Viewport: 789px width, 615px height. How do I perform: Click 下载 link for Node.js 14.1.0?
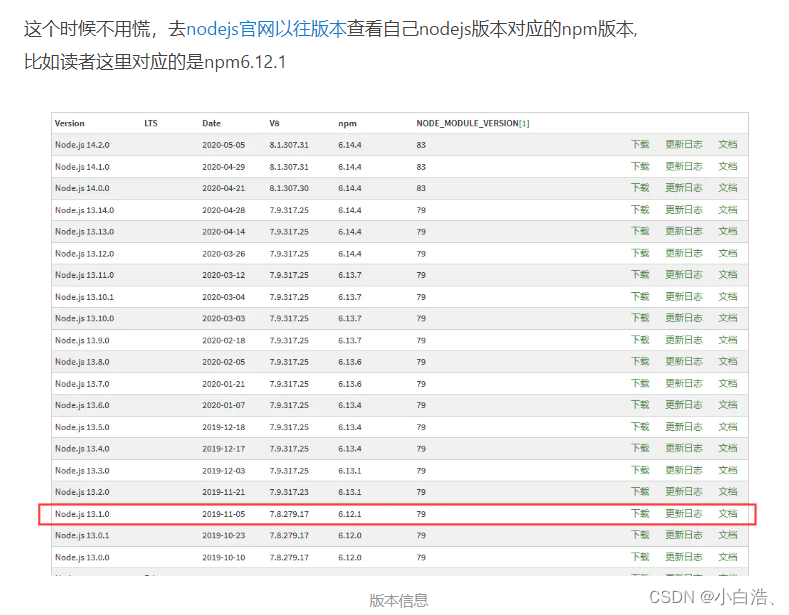(x=640, y=167)
